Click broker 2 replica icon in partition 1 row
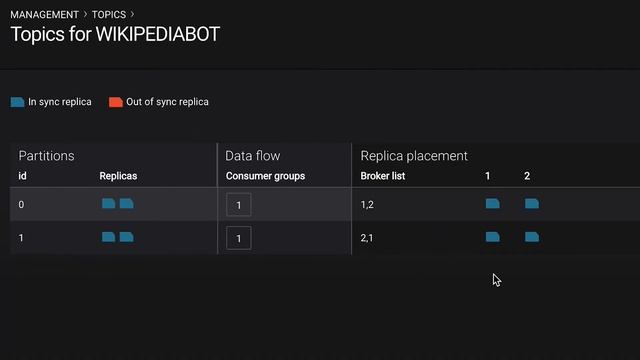The image size is (640, 360). [x=532, y=237]
